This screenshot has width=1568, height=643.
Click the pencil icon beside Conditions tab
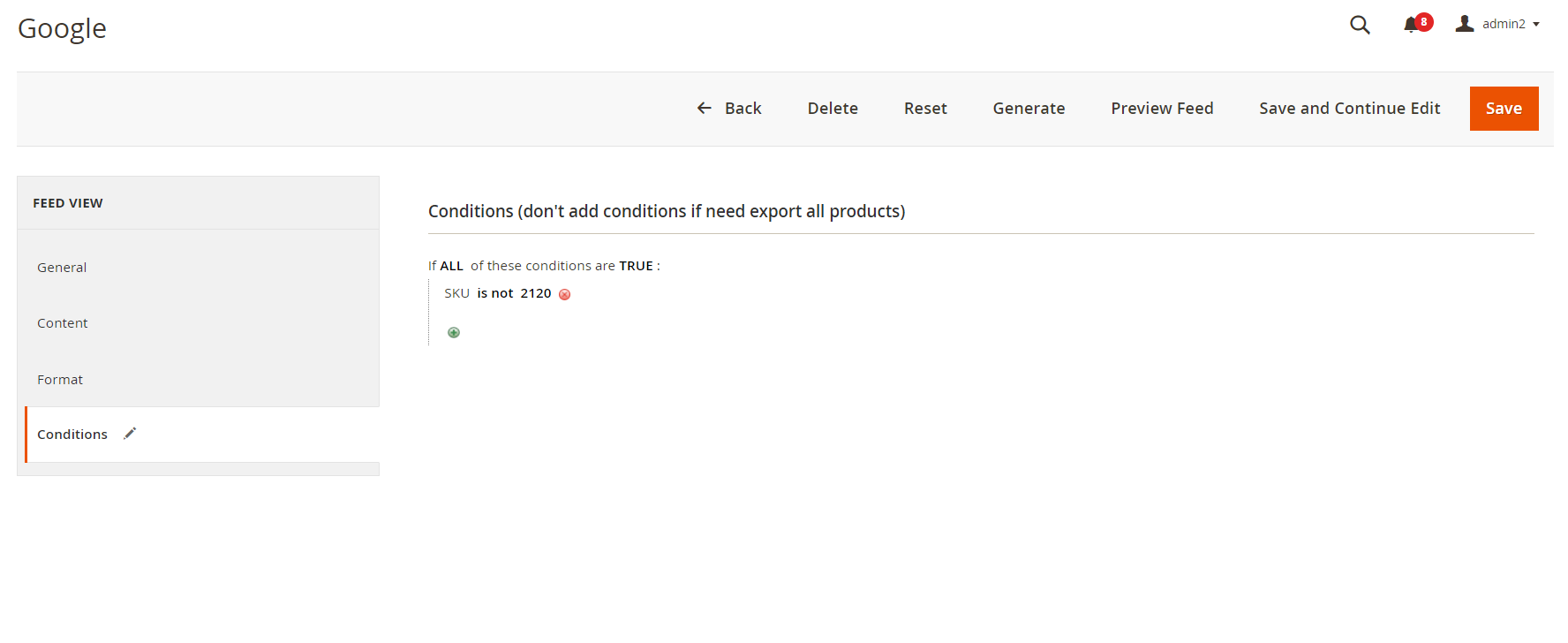pyautogui.click(x=130, y=433)
